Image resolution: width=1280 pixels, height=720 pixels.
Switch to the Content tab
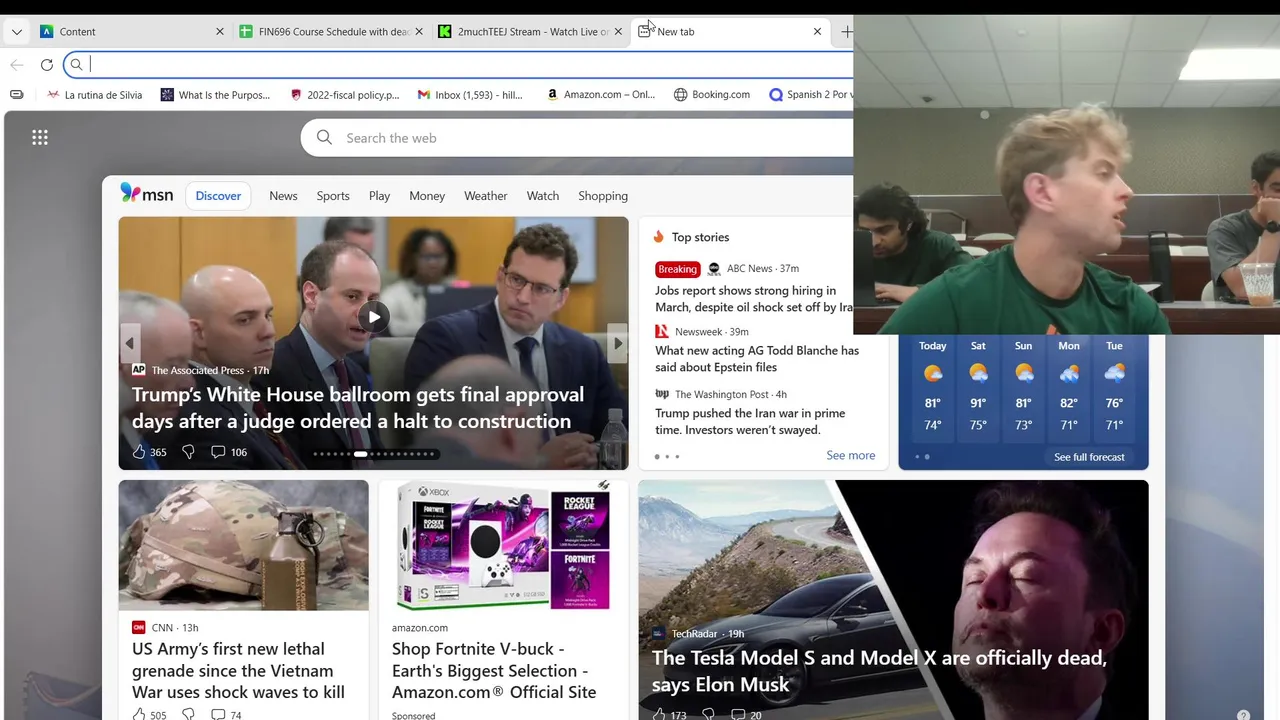pos(131,32)
